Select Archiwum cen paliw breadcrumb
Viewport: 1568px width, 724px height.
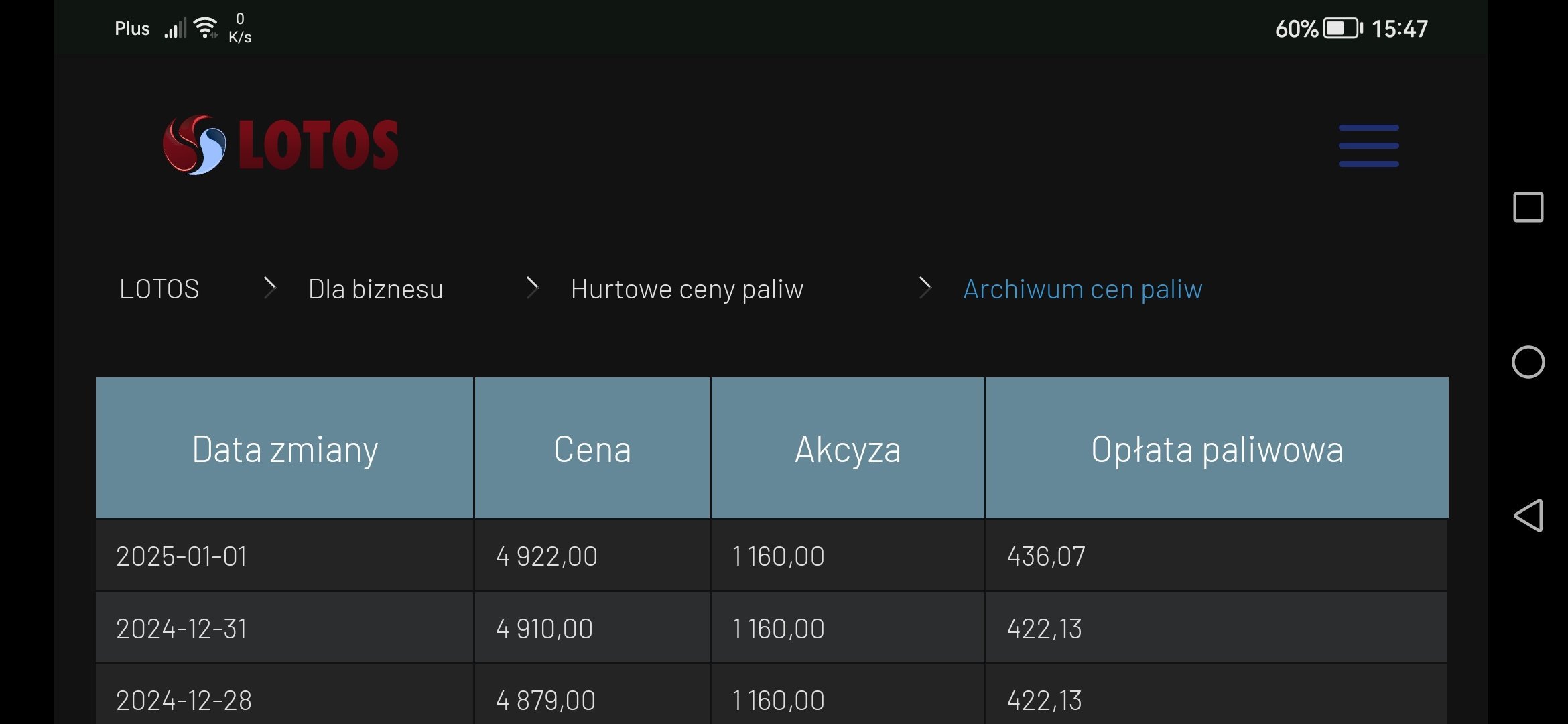click(x=1082, y=289)
